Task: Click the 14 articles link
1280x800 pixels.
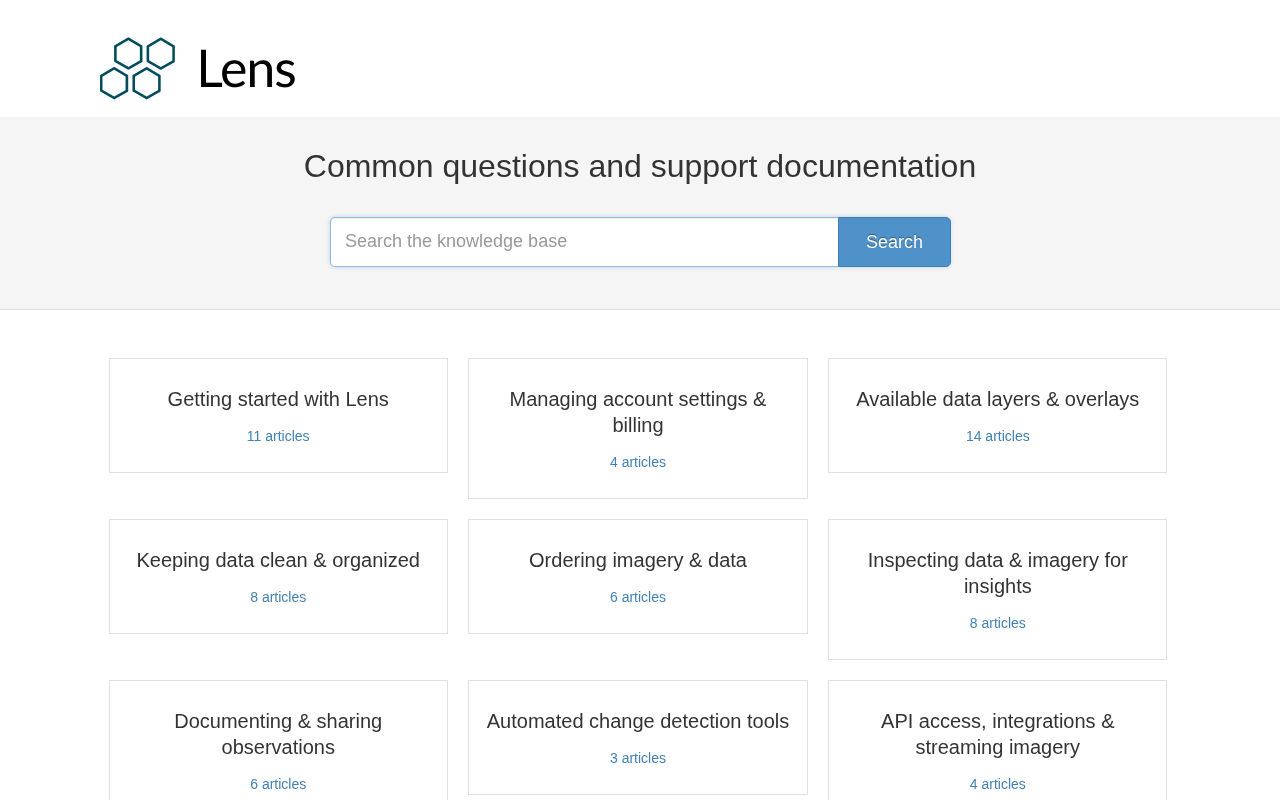Action: (997, 436)
